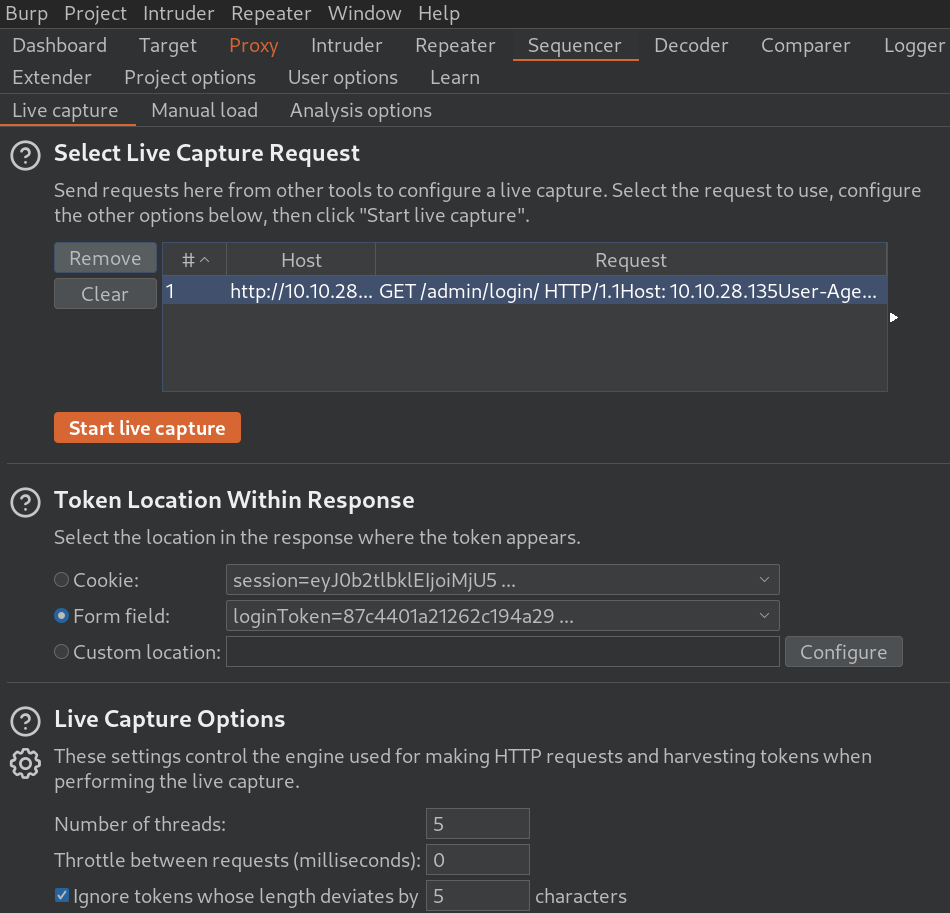Screen dimensions: 950x913
Task: Click the Host column header
Action: tap(301, 260)
